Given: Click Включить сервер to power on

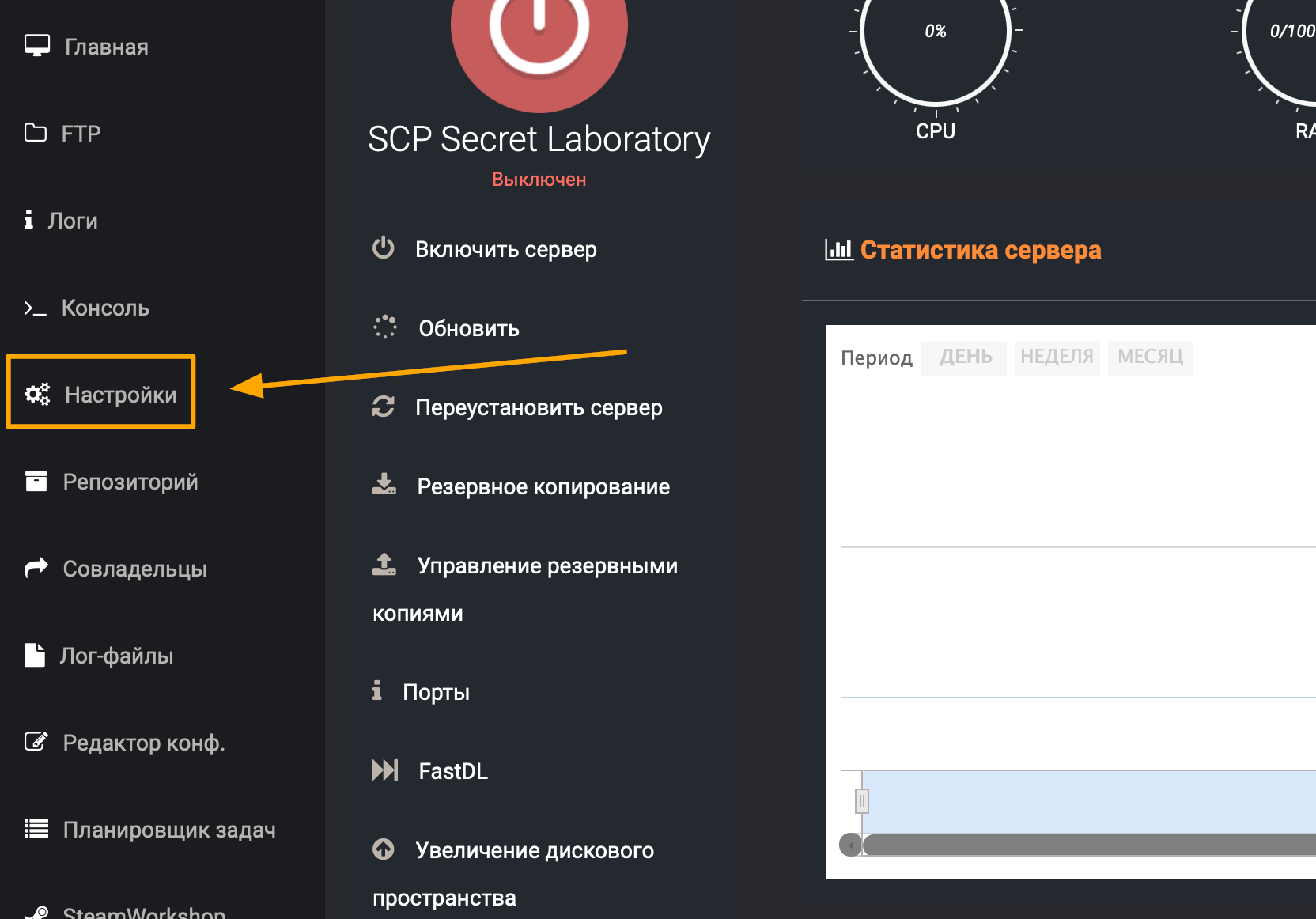Looking at the screenshot, I should point(506,249).
